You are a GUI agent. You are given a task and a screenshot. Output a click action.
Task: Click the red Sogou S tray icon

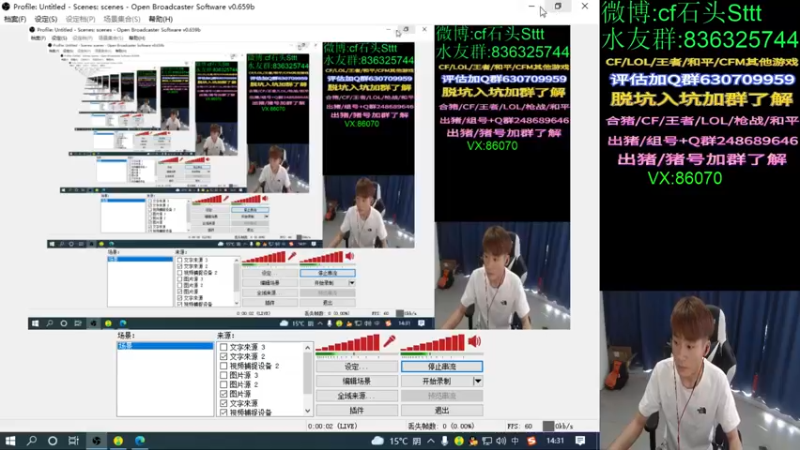(x=532, y=441)
